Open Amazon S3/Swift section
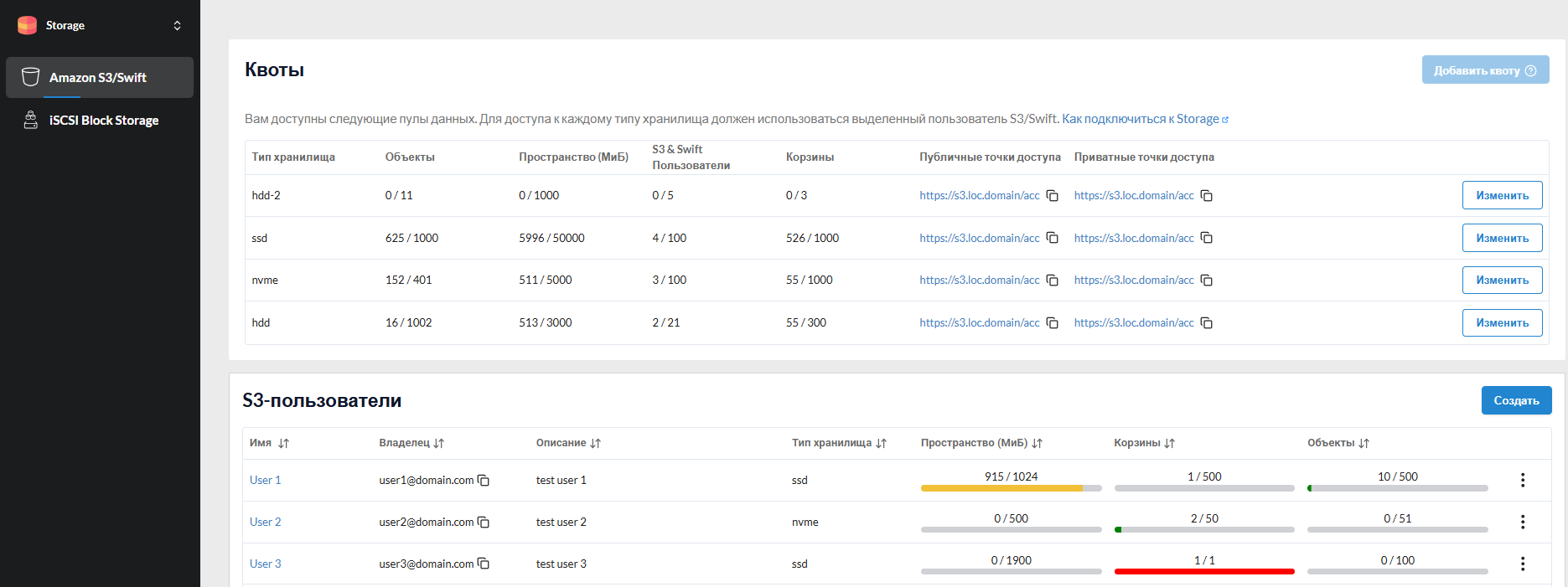 pos(100,77)
